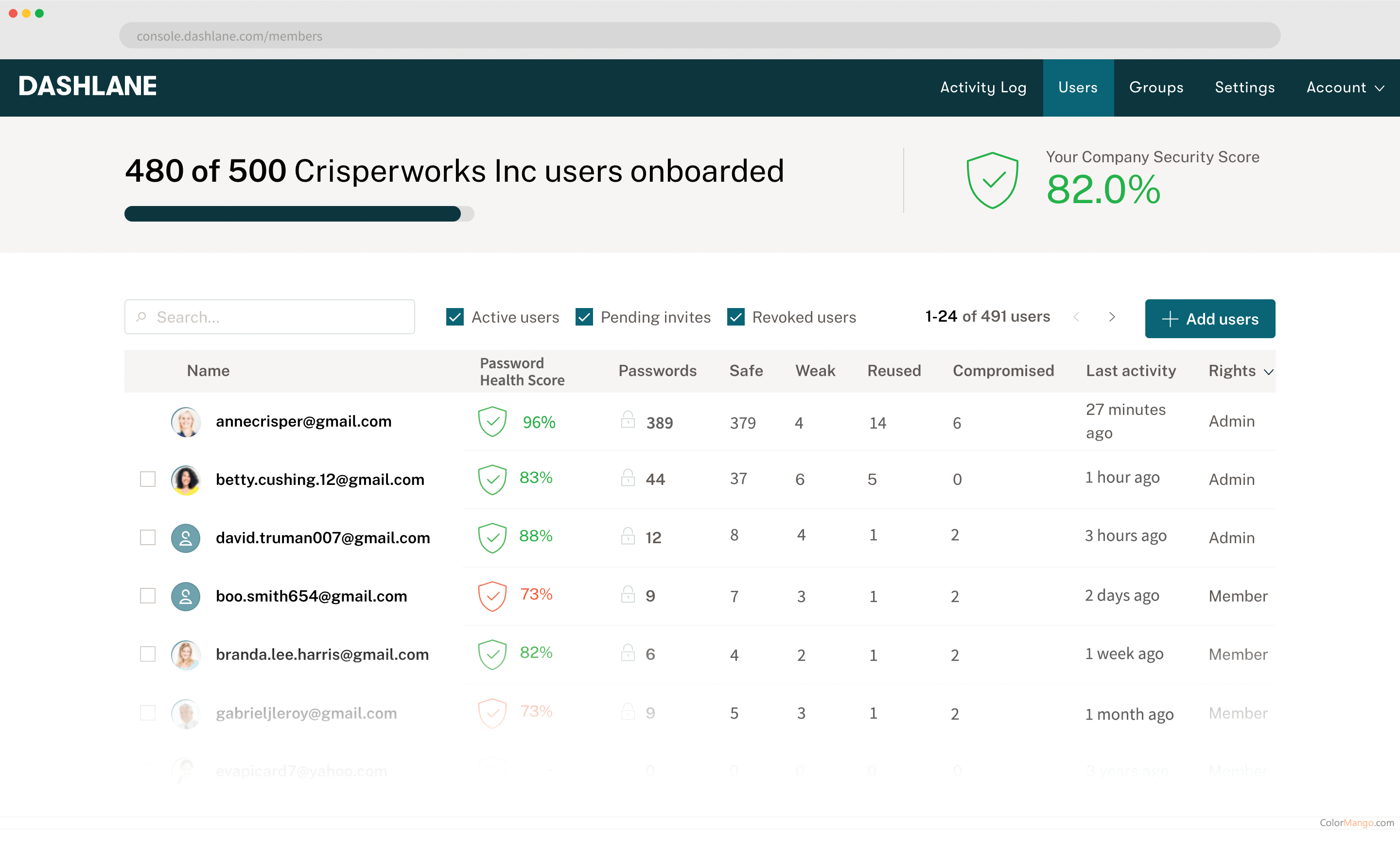Open branda.lee.harris@gmail.com user details
The width and height of the screenshot is (1400, 860).
pyautogui.click(x=322, y=654)
